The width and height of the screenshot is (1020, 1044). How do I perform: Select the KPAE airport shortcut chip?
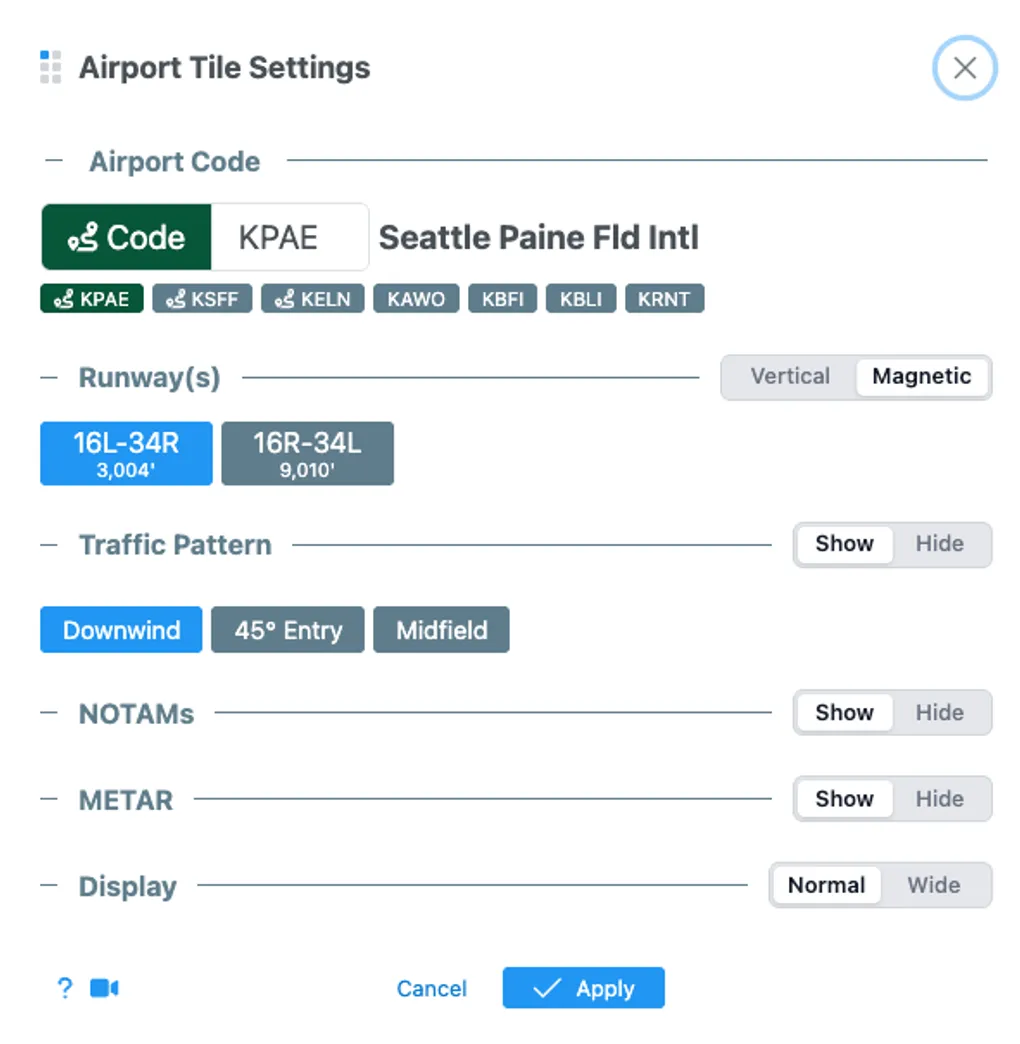[92, 299]
